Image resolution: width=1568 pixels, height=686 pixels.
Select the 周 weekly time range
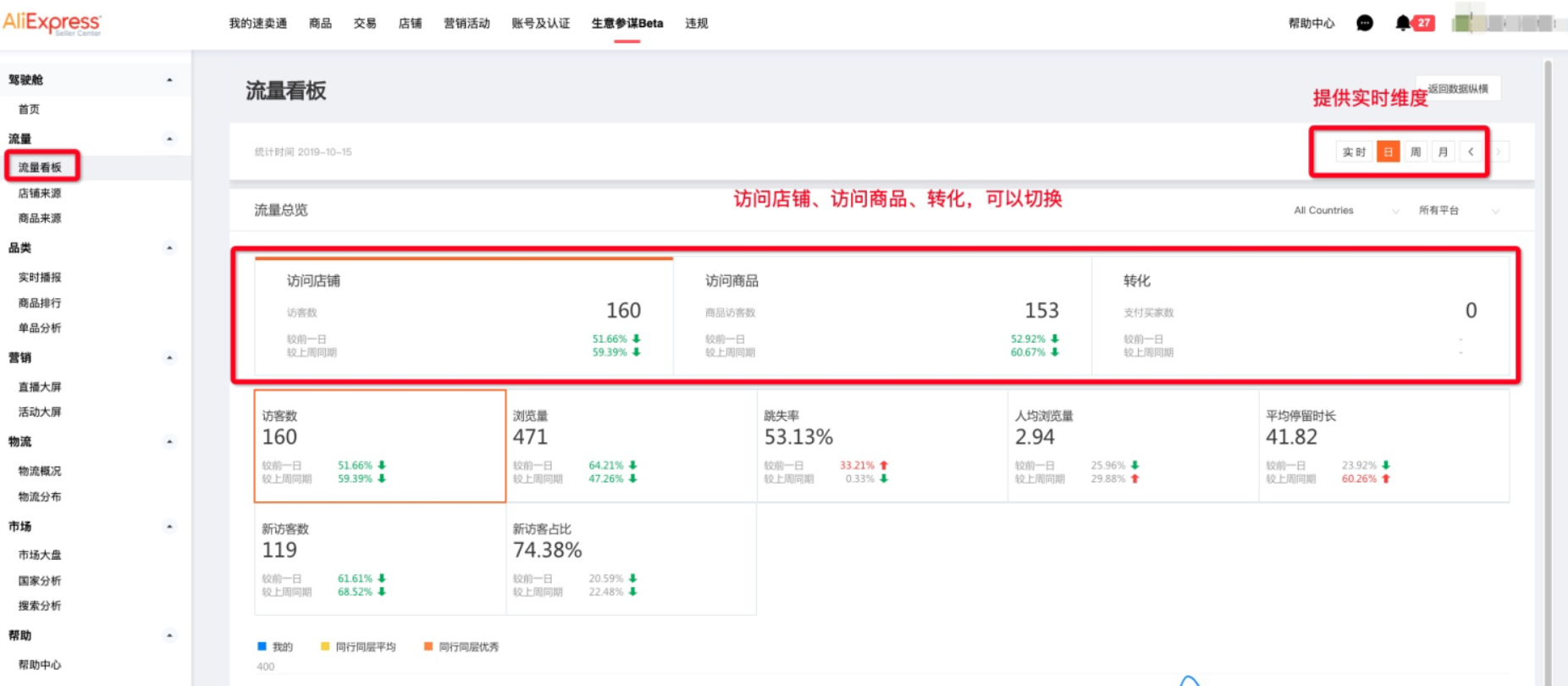[x=1416, y=152]
